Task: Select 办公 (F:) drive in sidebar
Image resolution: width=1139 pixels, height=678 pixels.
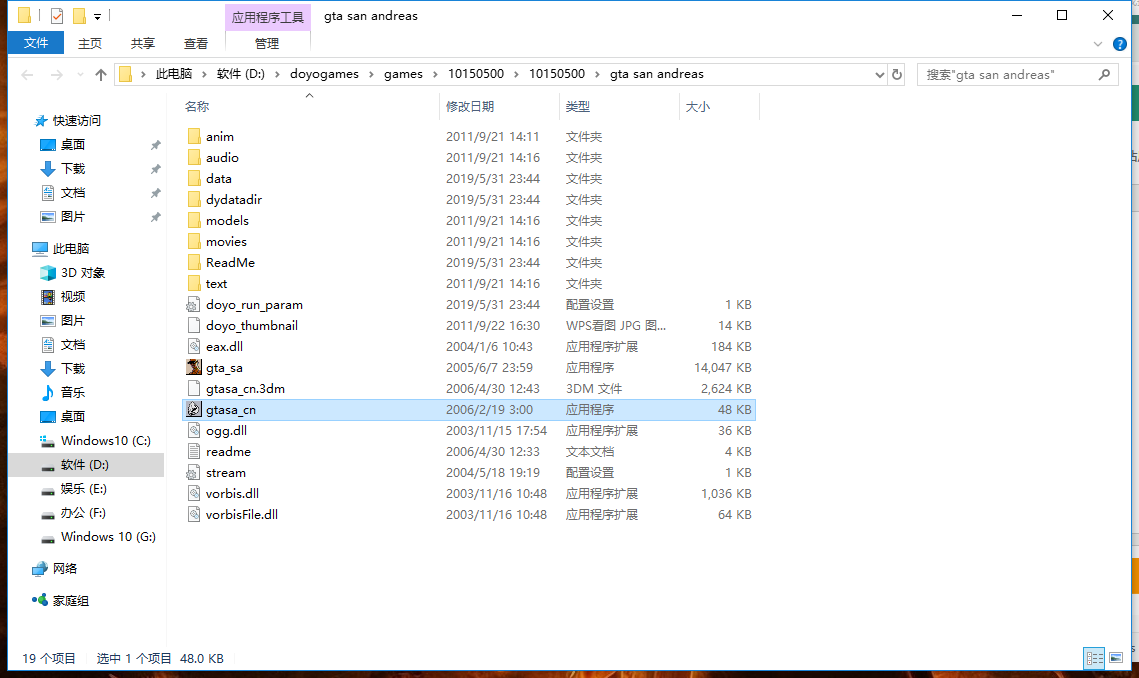Action: (73, 512)
